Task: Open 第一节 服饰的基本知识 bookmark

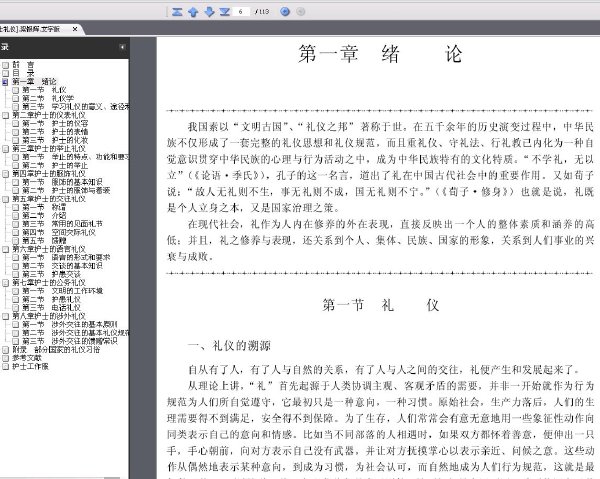Action: click(62, 182)
